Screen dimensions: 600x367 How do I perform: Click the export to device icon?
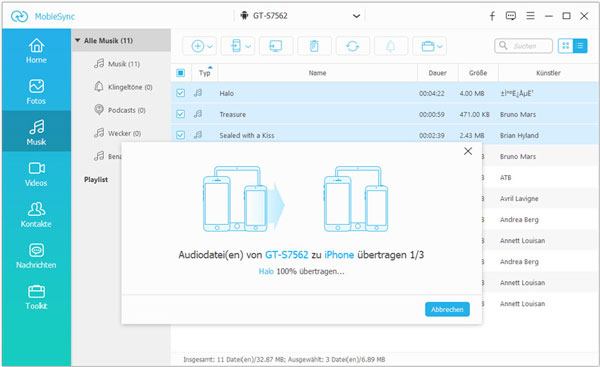[x=236, y=46]
